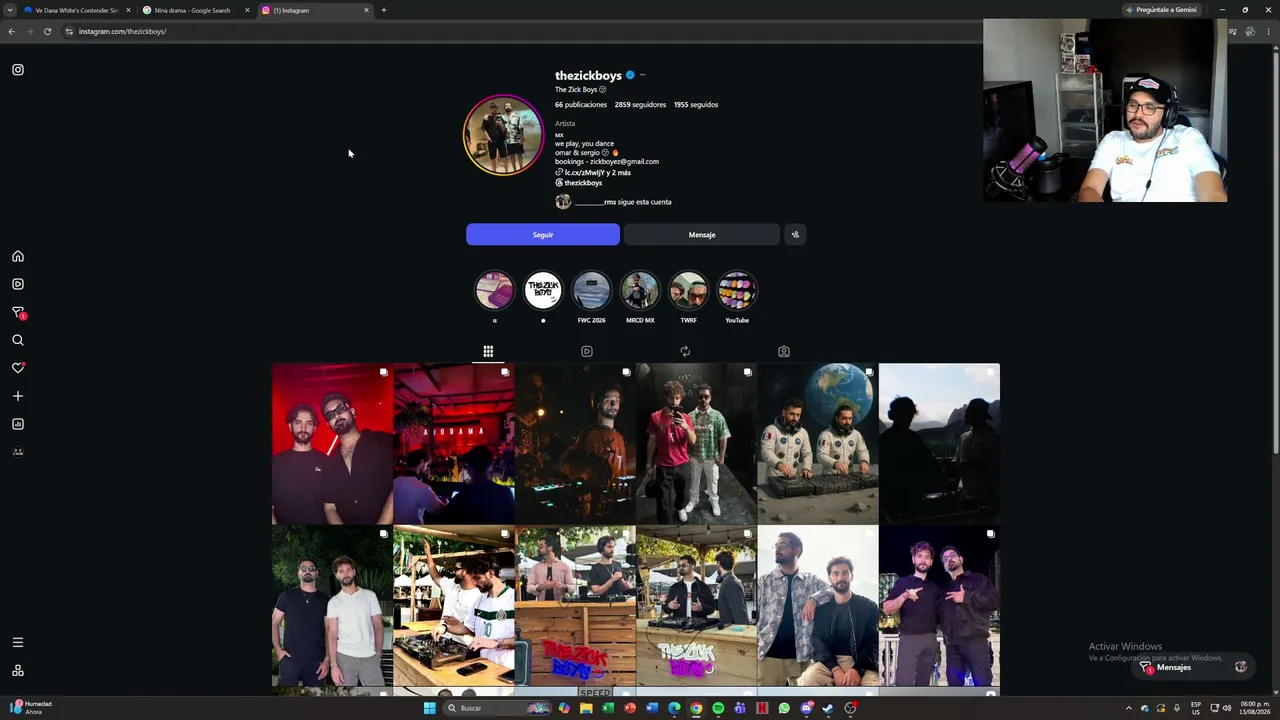
Task: Open The Zick Boys logo story highlight
Action: (x=543, y=291)
